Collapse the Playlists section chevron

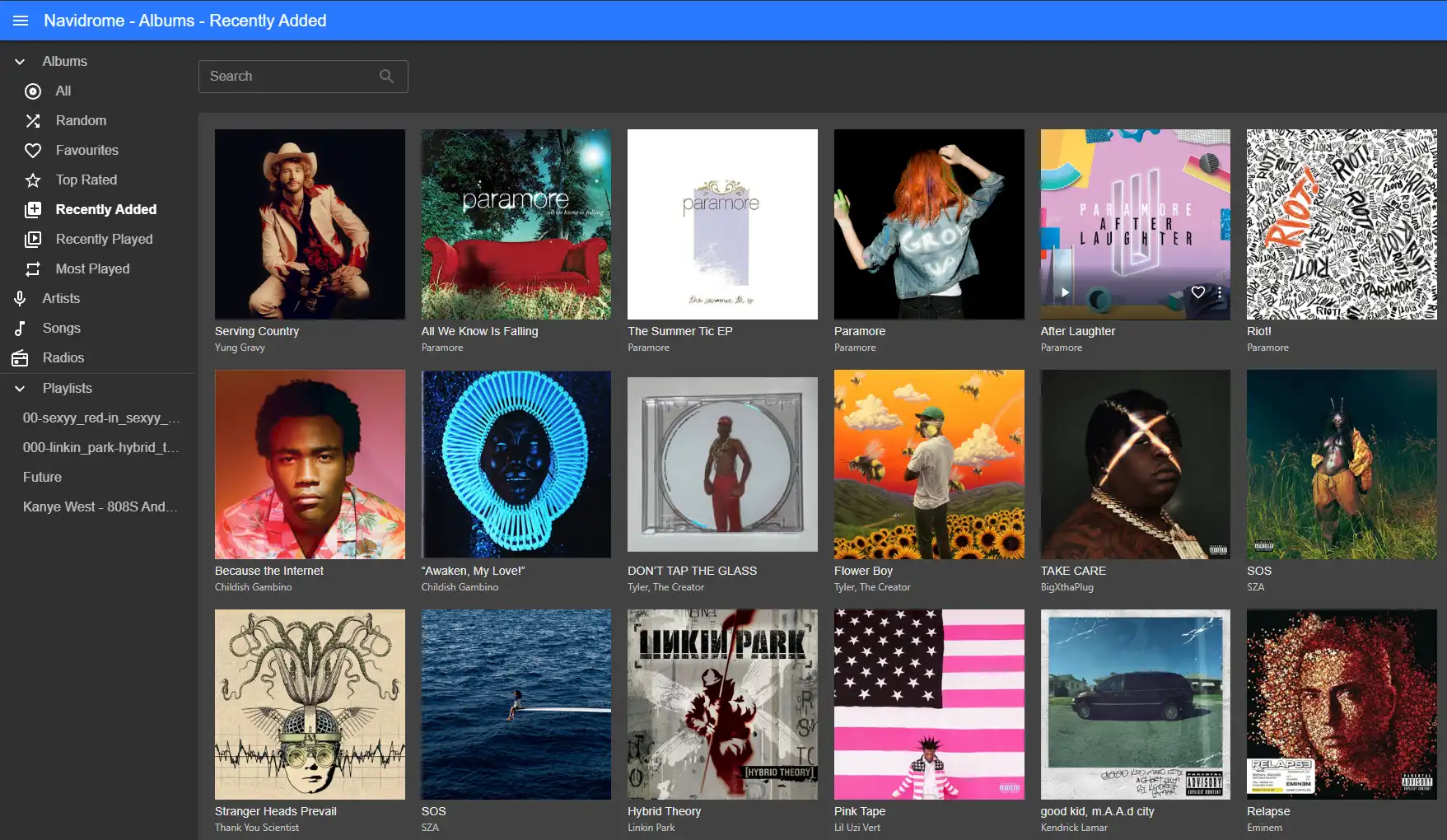[x=21, y=389]
